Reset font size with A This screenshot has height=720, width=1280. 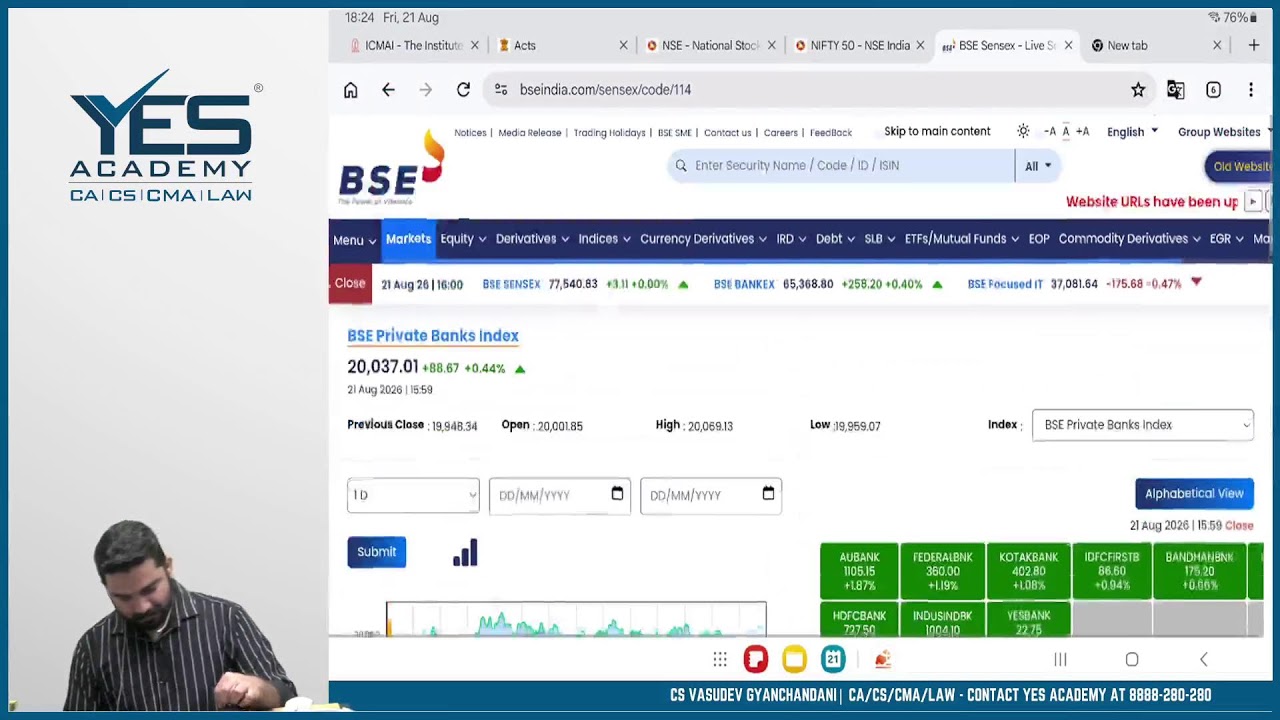(1066, 132)
